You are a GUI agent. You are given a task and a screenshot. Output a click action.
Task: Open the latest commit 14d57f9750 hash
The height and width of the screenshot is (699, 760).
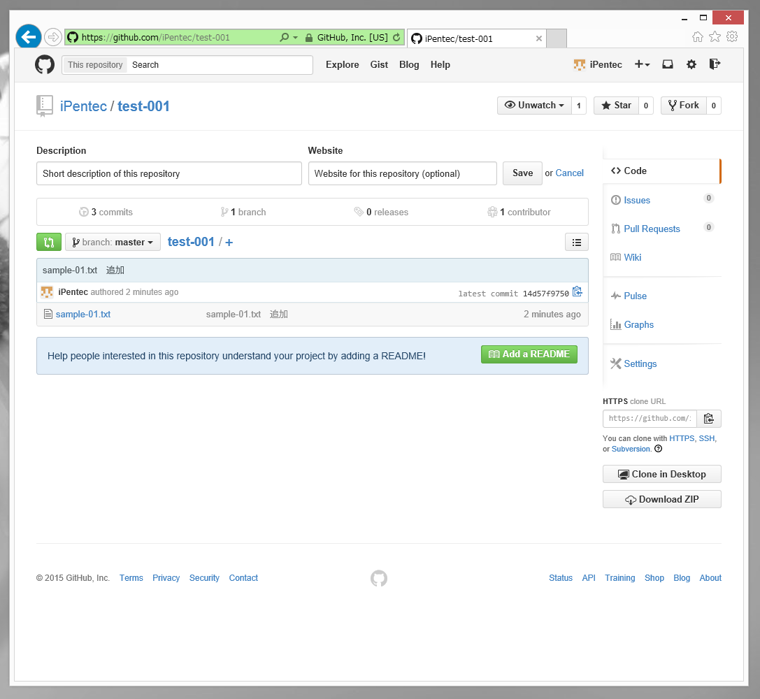pos(546,294)
